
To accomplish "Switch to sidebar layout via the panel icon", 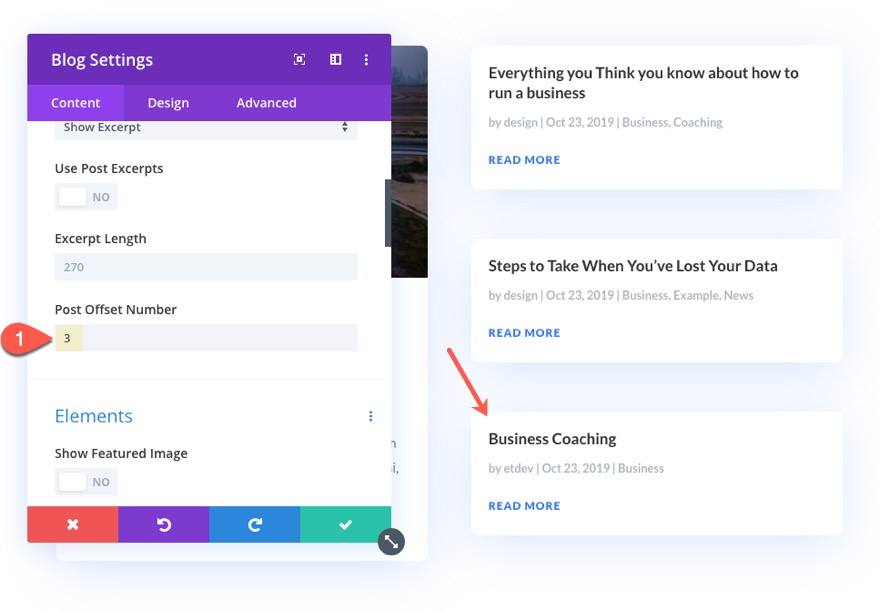I will pyautogui.click(x=334, y=60).
